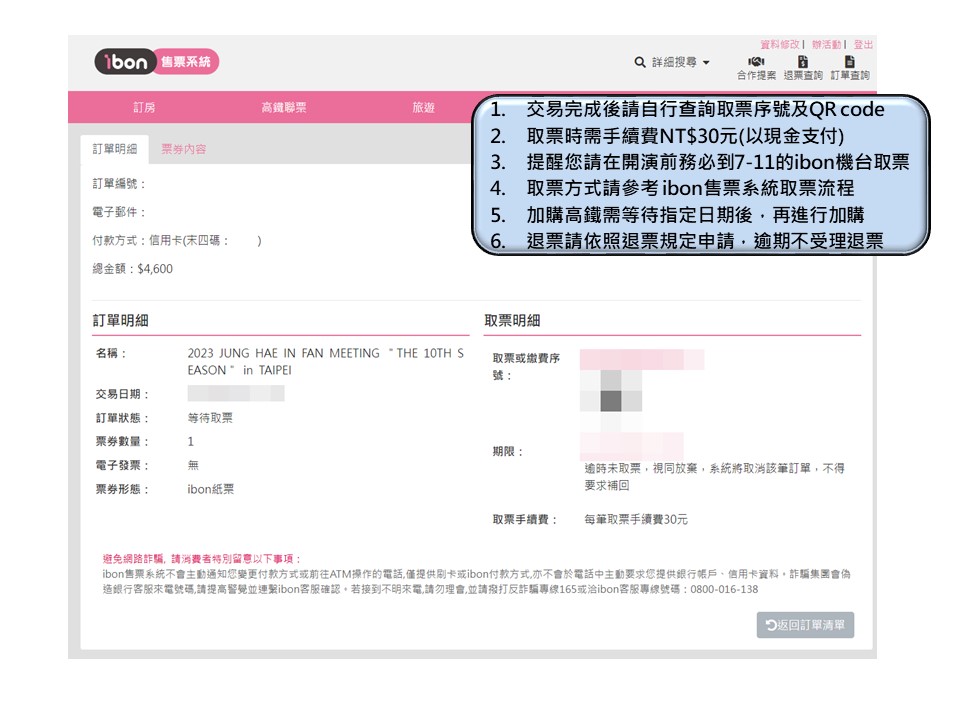
Task: Click the 資料修改 link
Action: click(780, 44)
